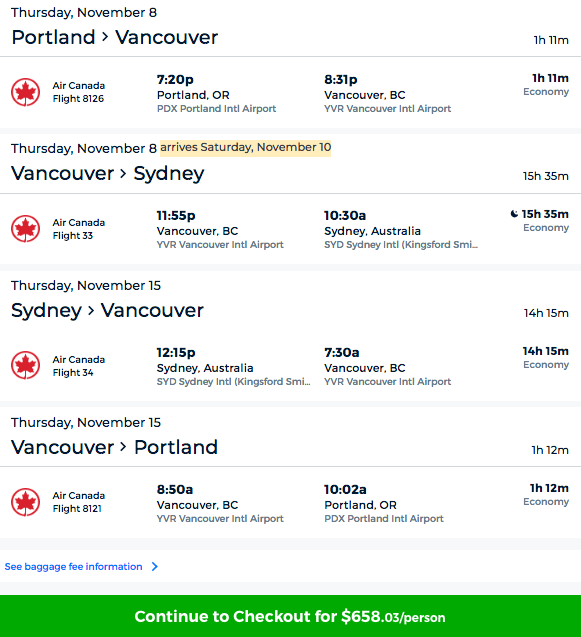Click Flight 34 airline label

click(79, 366)
